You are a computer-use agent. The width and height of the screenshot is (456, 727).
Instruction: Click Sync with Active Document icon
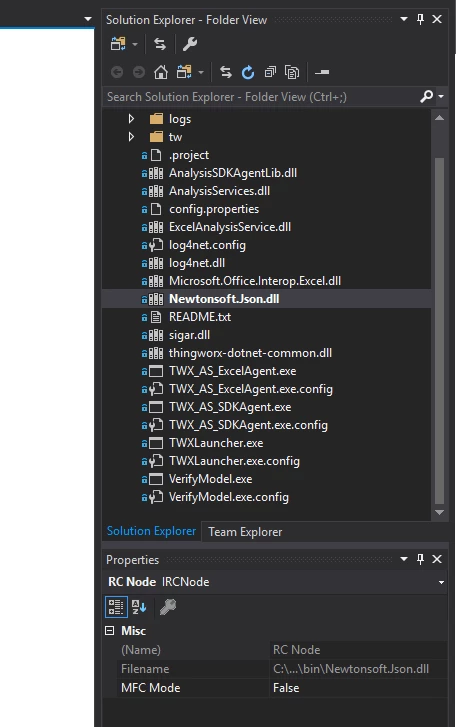(x=226, y=72)
